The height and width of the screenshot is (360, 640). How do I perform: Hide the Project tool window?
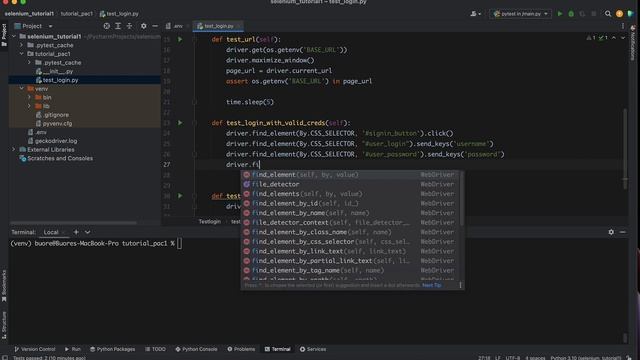click(x=155, y=26)
